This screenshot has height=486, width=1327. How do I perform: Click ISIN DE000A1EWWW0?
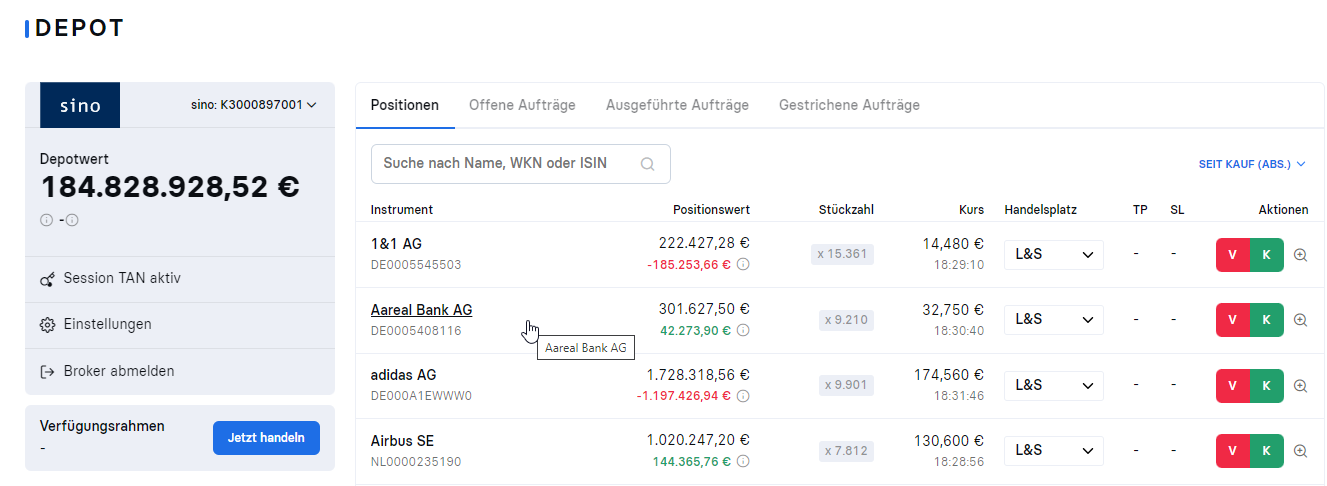[421, 396]
